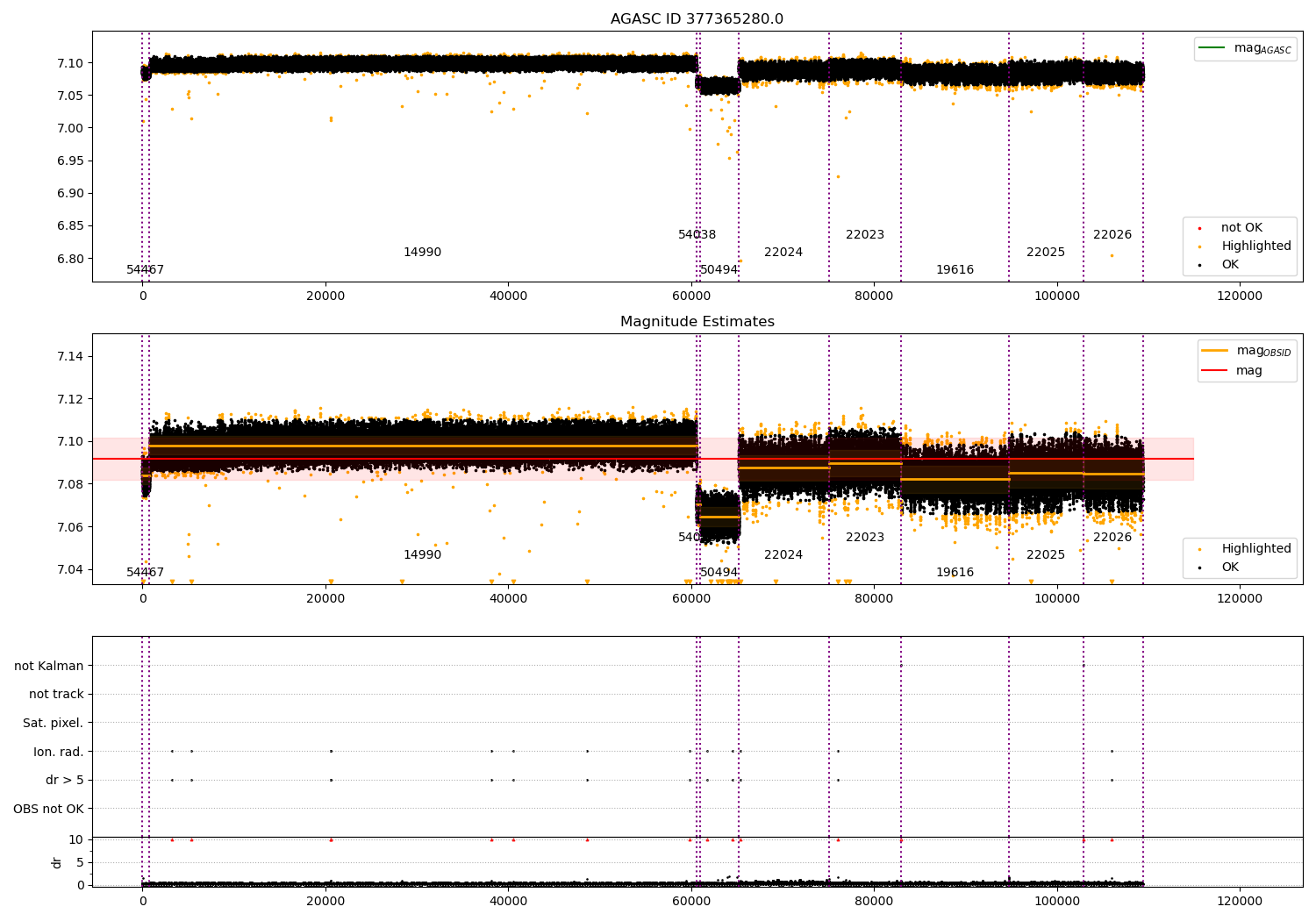Image resolution: width=1316 pixels, height=921 pixels.
Task: Select the 'not track' row label
Action: [x=56, y=695]
